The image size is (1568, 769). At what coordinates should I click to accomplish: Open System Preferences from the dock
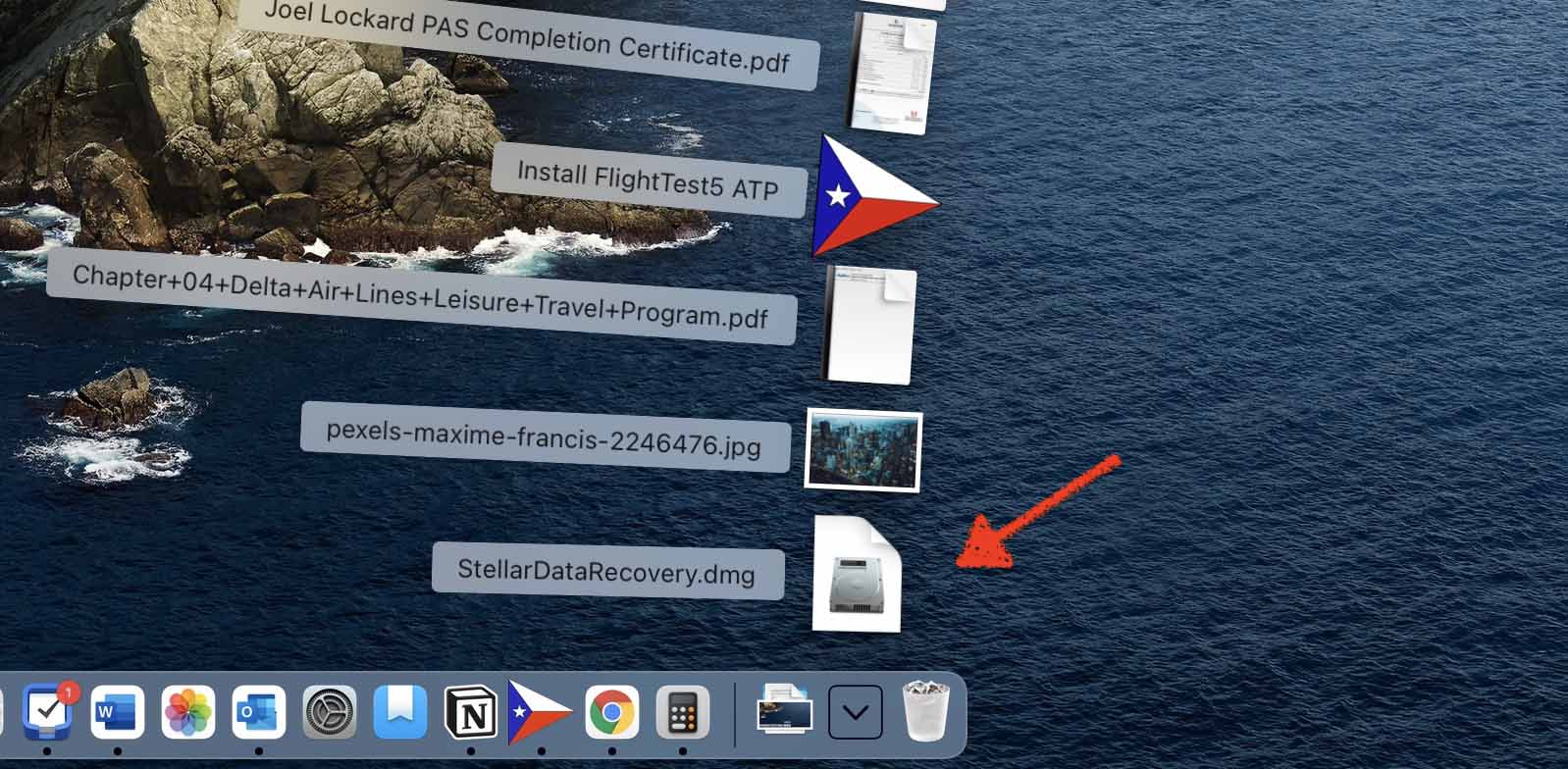coord(330,712)
